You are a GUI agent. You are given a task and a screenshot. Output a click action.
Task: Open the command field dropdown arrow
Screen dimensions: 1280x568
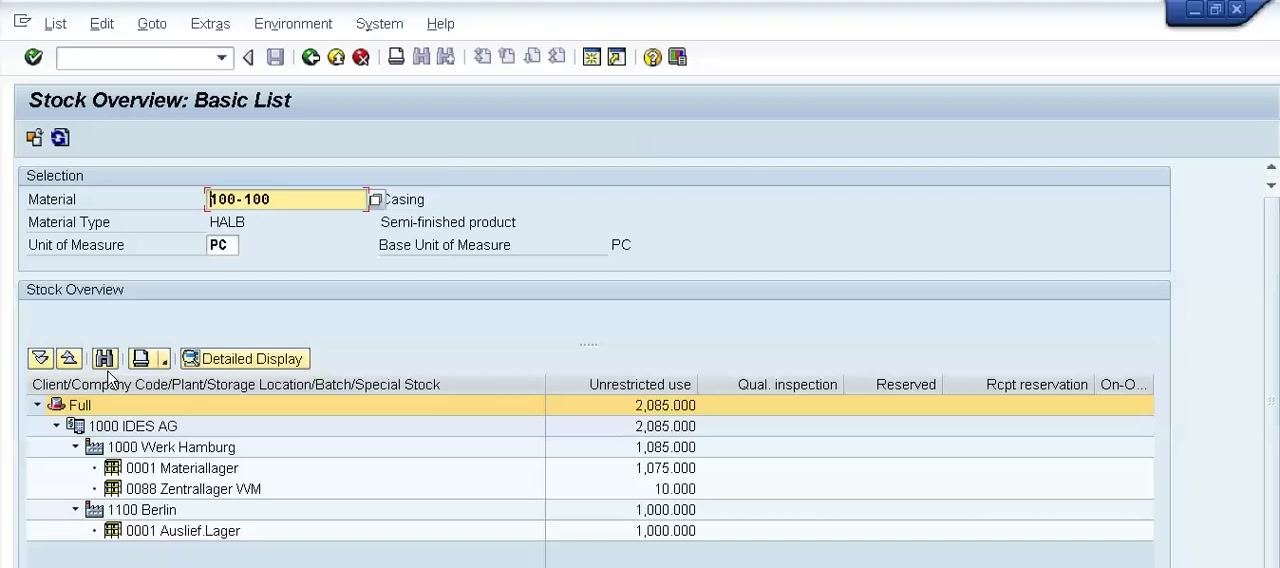click(222, 58)
